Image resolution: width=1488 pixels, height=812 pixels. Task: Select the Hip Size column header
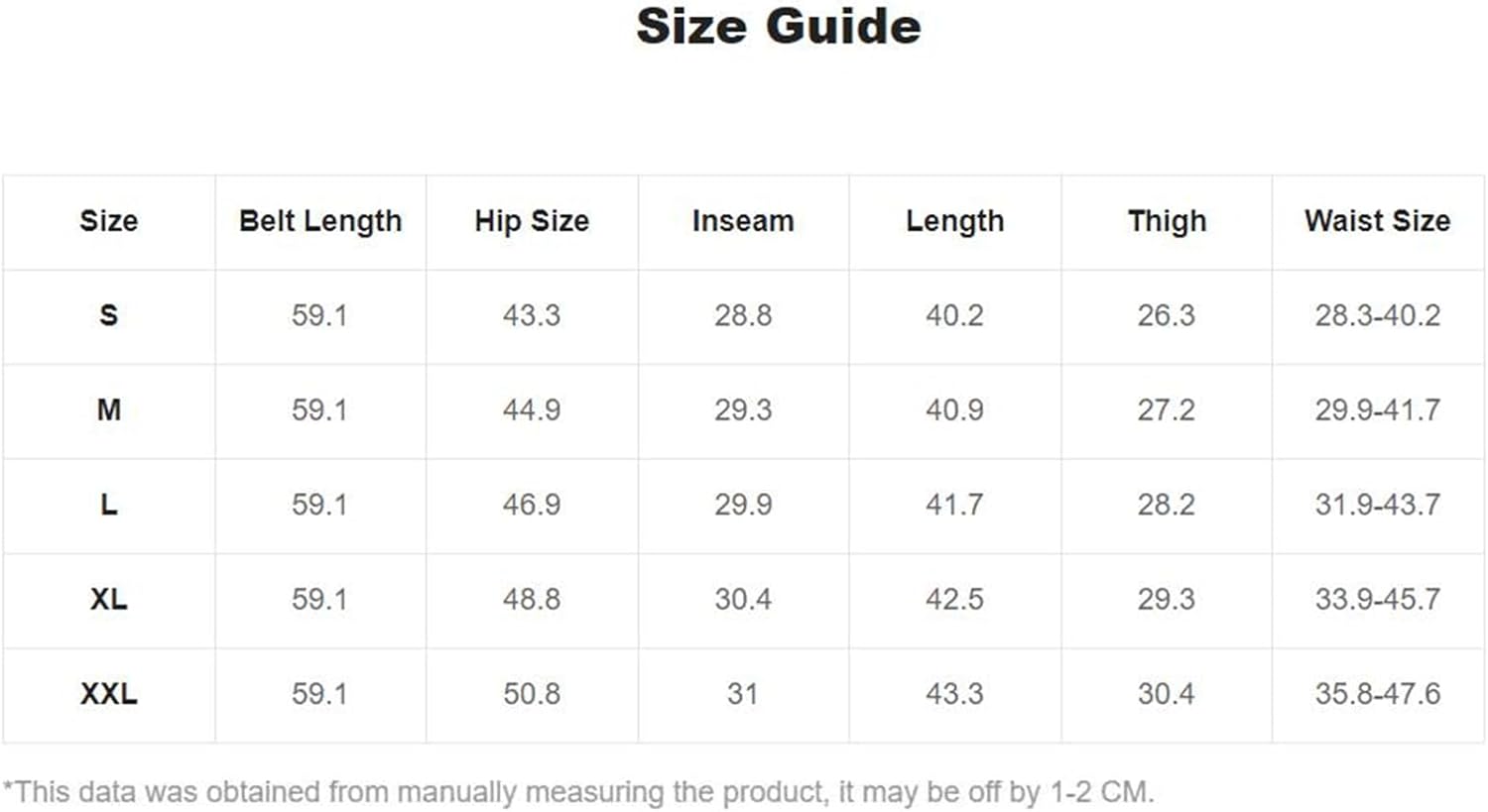click(x=532, y=221)
